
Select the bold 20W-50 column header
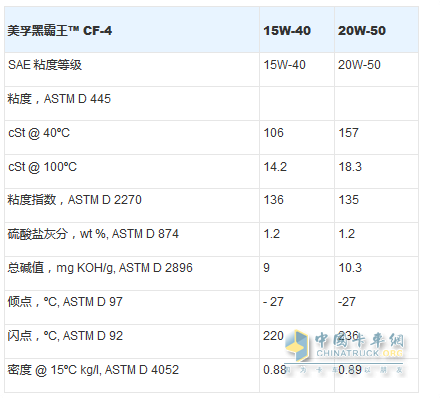[x=362, y=31]
